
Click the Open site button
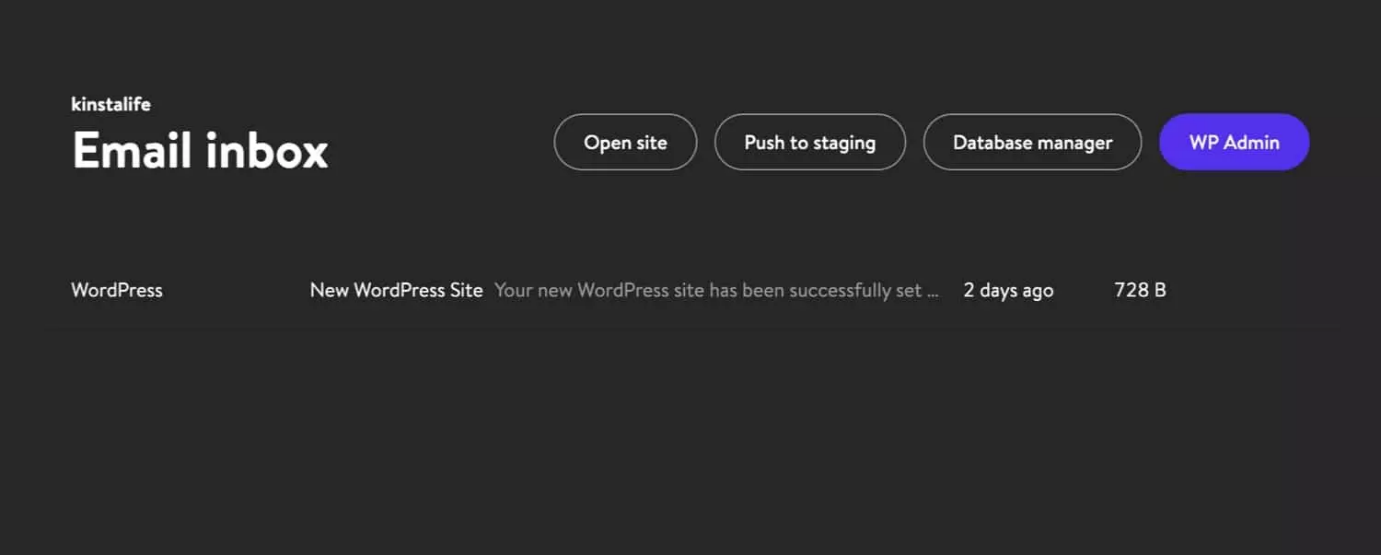(625, 142)
